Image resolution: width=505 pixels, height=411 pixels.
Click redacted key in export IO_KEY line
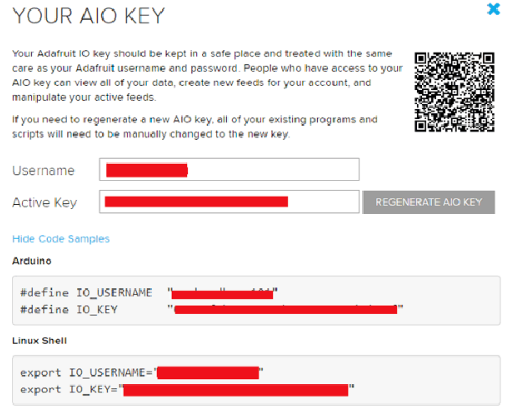tap(236, 390)
